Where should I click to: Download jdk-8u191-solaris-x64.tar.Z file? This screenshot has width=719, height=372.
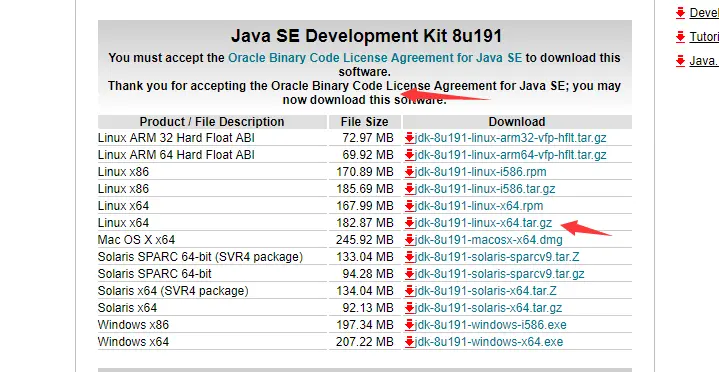click(x=486, y=291)
